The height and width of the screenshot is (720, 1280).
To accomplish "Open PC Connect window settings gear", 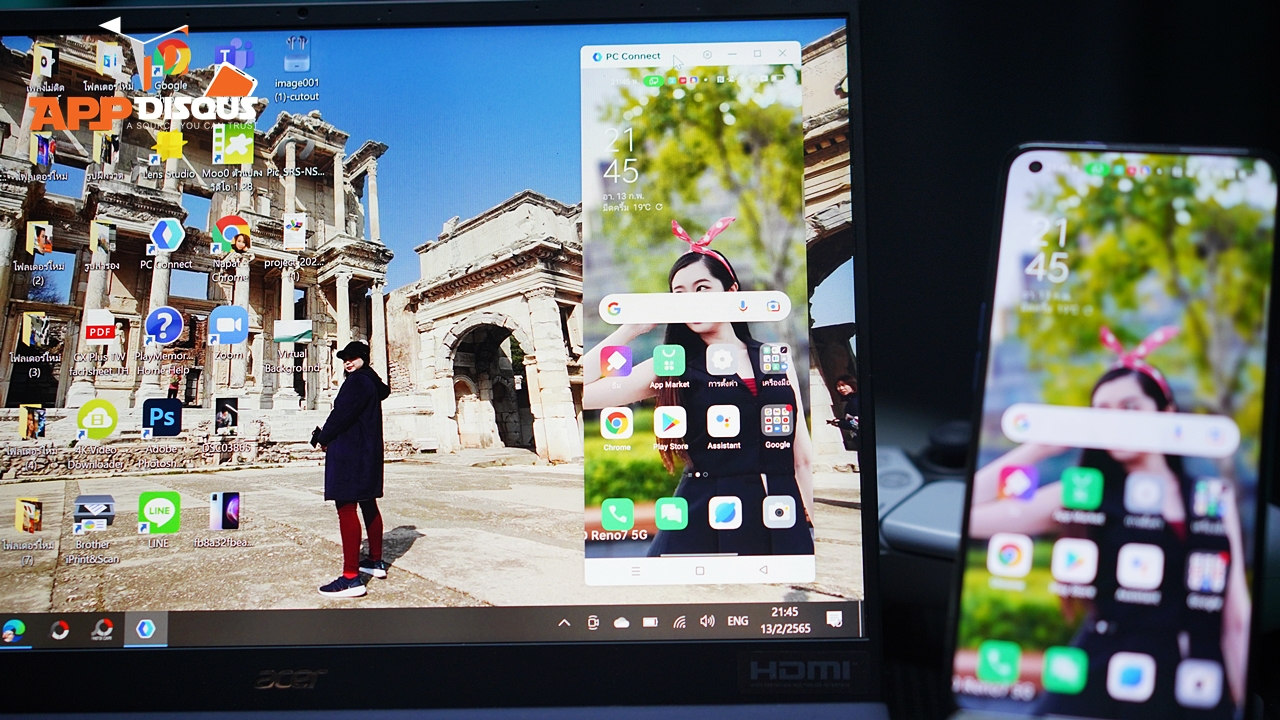I will tap(707, 54).
